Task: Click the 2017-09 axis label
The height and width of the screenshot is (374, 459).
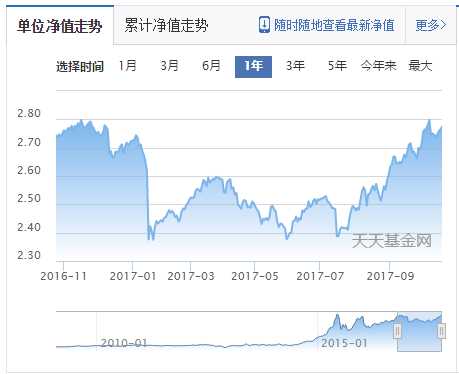Action: (x=390, y=276)
